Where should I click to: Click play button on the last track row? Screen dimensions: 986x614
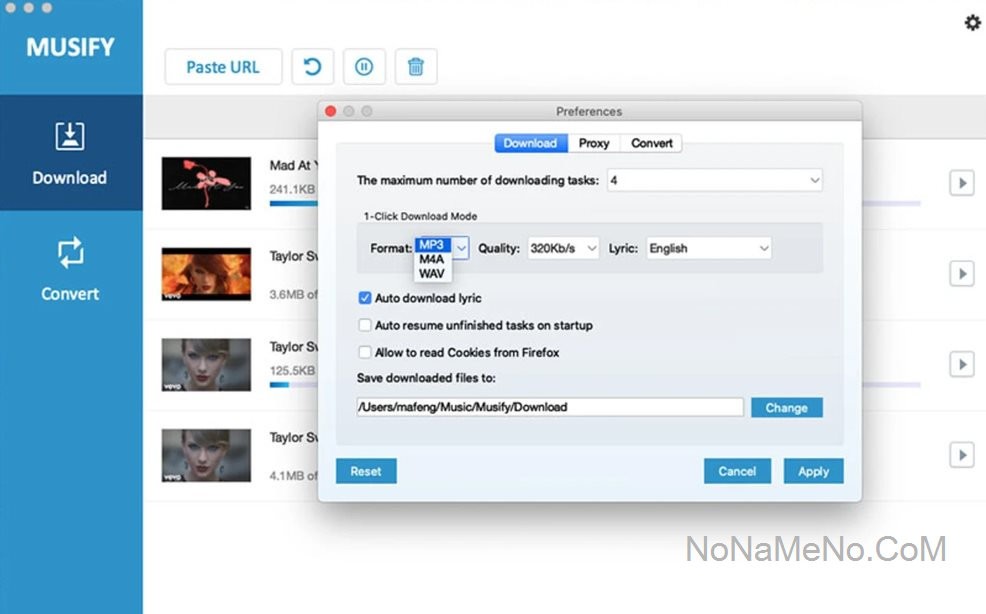(961, 455)
